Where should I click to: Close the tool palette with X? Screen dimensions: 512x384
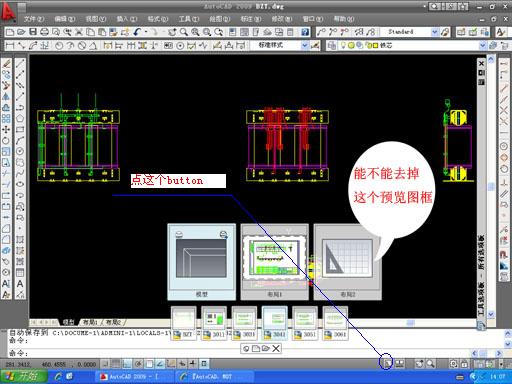(x=481, y=63)
